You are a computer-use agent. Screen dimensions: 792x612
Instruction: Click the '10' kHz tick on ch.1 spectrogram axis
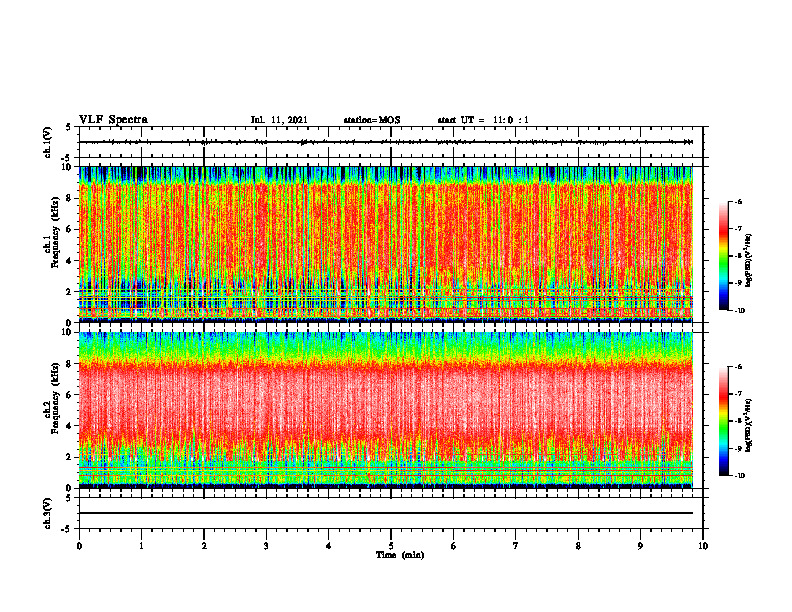tap(67, 167)
